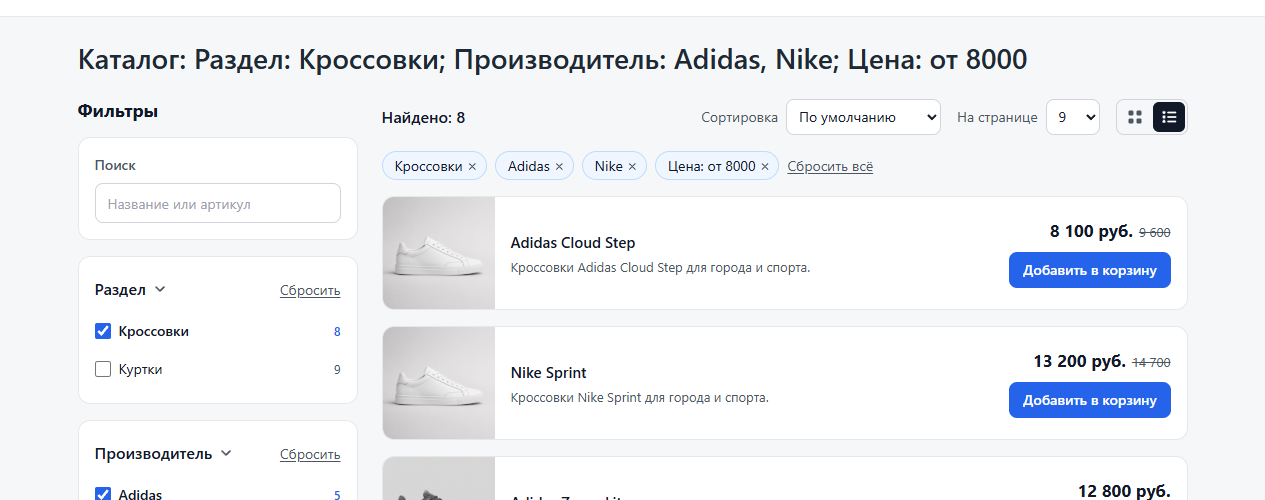Switch to list view layout
This screenshot has height=500, width=1265.
tap(1169, 117)
